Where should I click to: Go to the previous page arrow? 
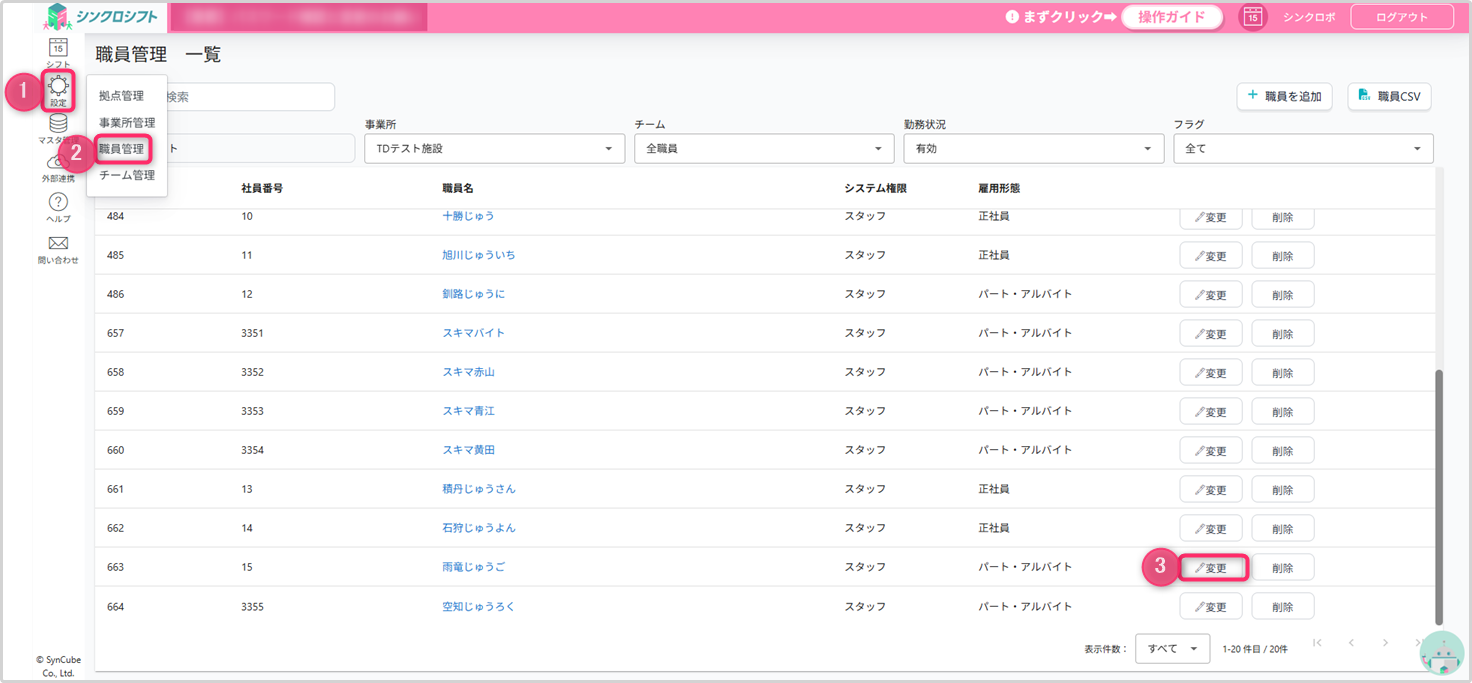coord(1351,643)
